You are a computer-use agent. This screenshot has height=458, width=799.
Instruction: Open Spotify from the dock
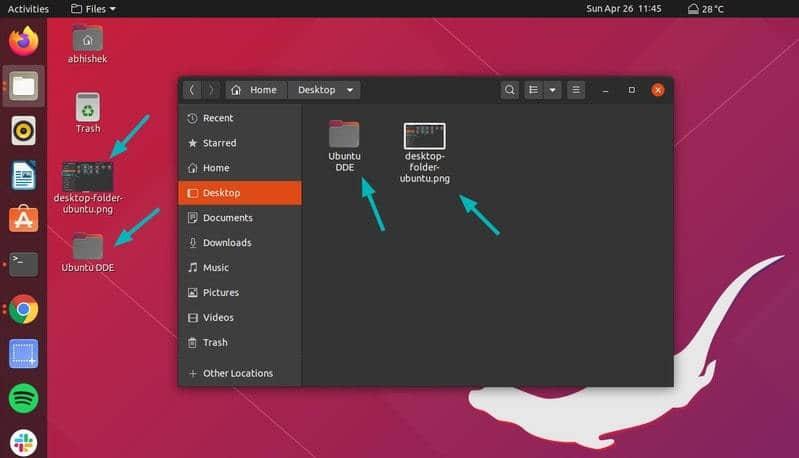(23, 398)
